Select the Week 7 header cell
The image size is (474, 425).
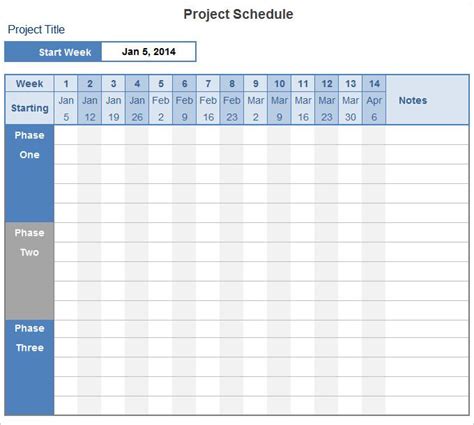(208, 83)
